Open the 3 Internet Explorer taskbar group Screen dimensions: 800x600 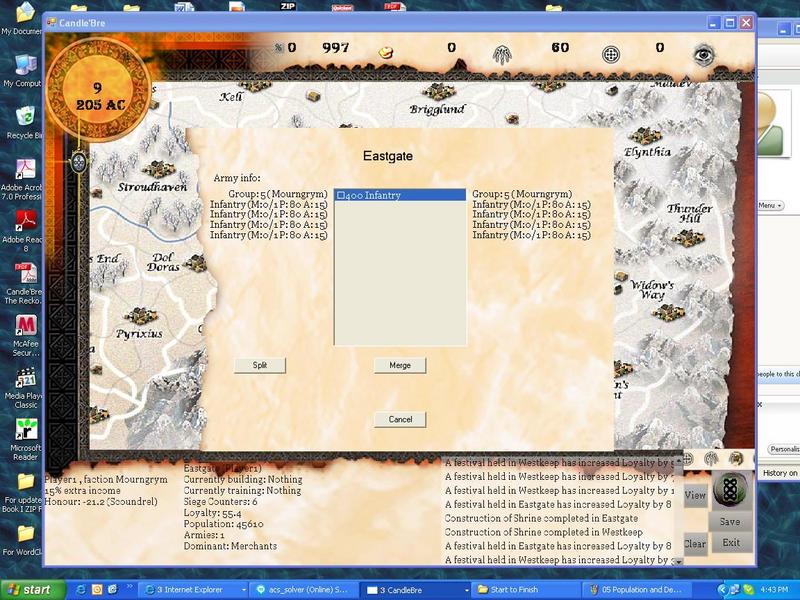point(194,590)
